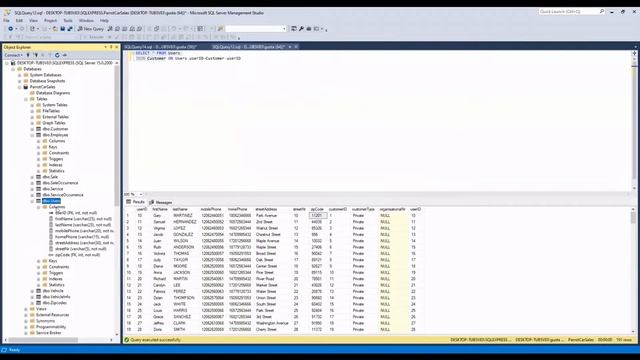Select the System Tables folder
This screenshot has height=360, width=640.
pos(55,105)
